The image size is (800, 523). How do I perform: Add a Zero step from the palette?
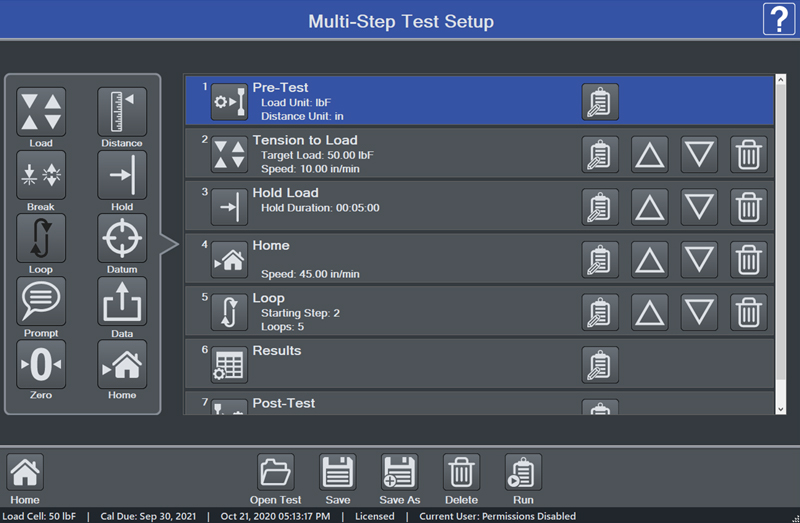(x=41, y=364)
